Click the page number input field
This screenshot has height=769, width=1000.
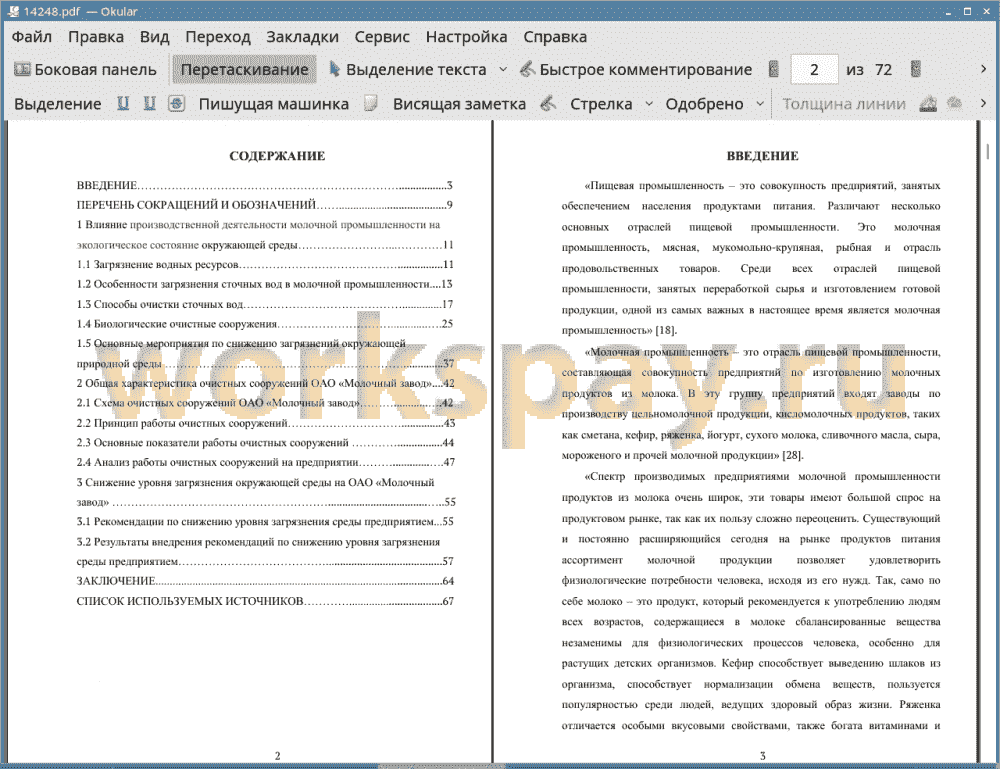tap(814, 70)
